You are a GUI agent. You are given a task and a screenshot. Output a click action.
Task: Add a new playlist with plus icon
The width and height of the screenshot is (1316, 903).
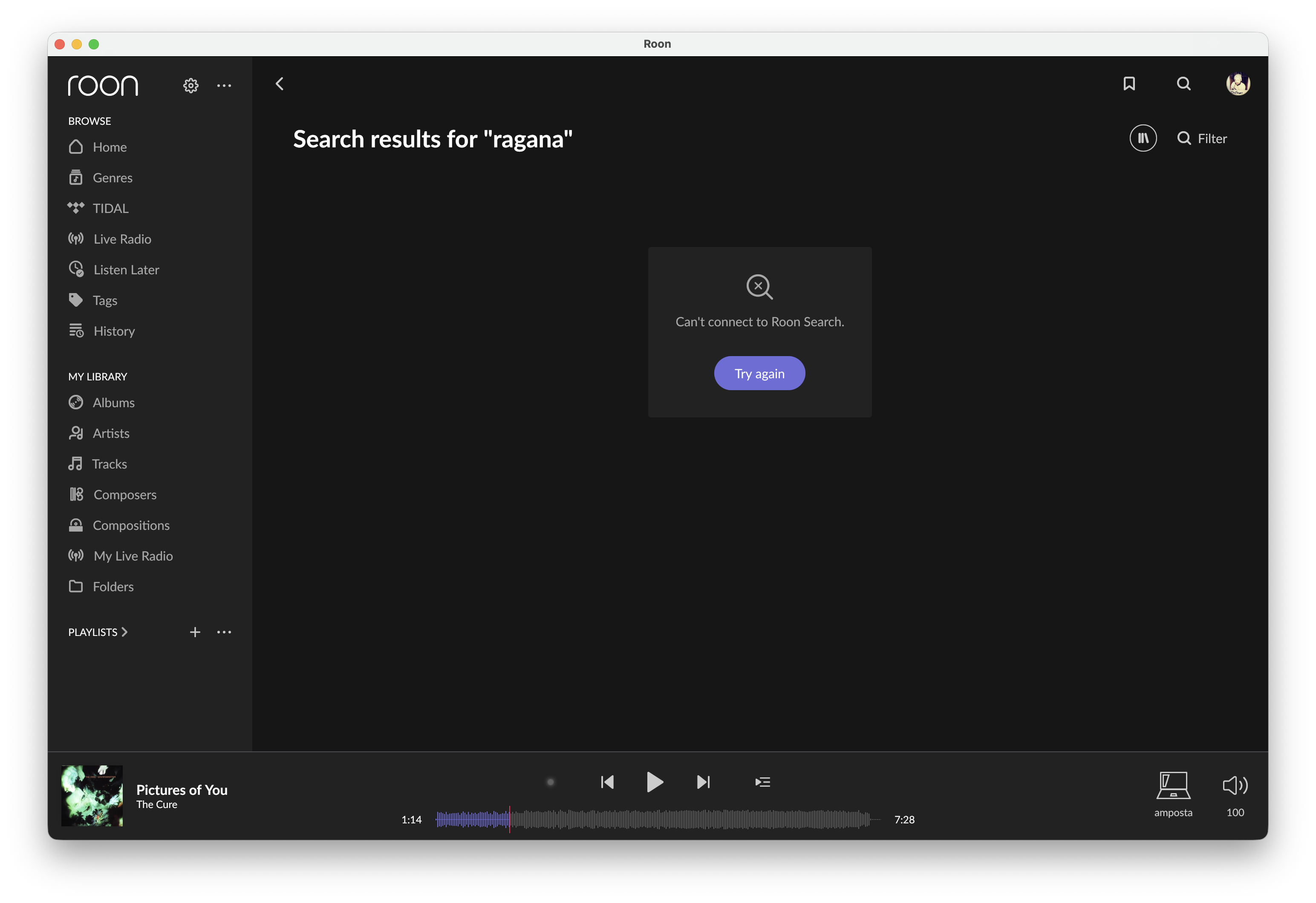(195, 632)
